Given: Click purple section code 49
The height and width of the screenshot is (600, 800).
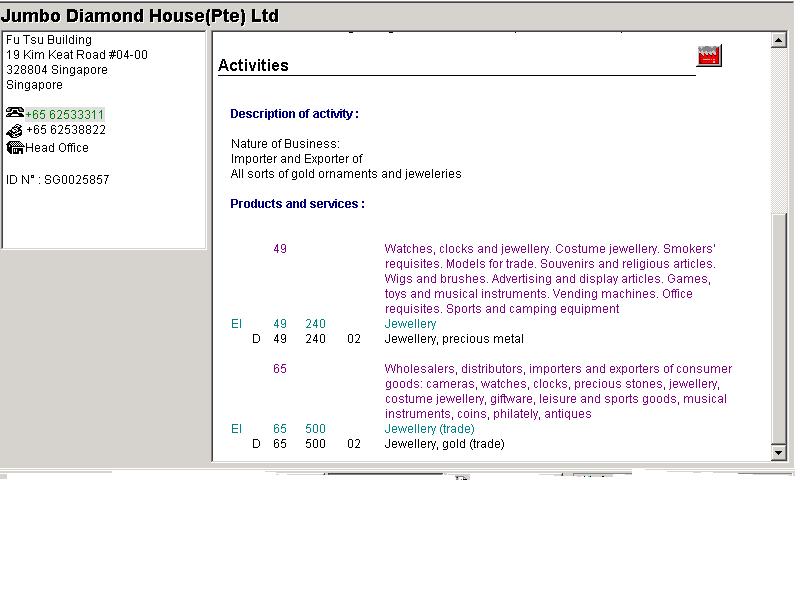Looking at the screenshot, I should [280, 249].
